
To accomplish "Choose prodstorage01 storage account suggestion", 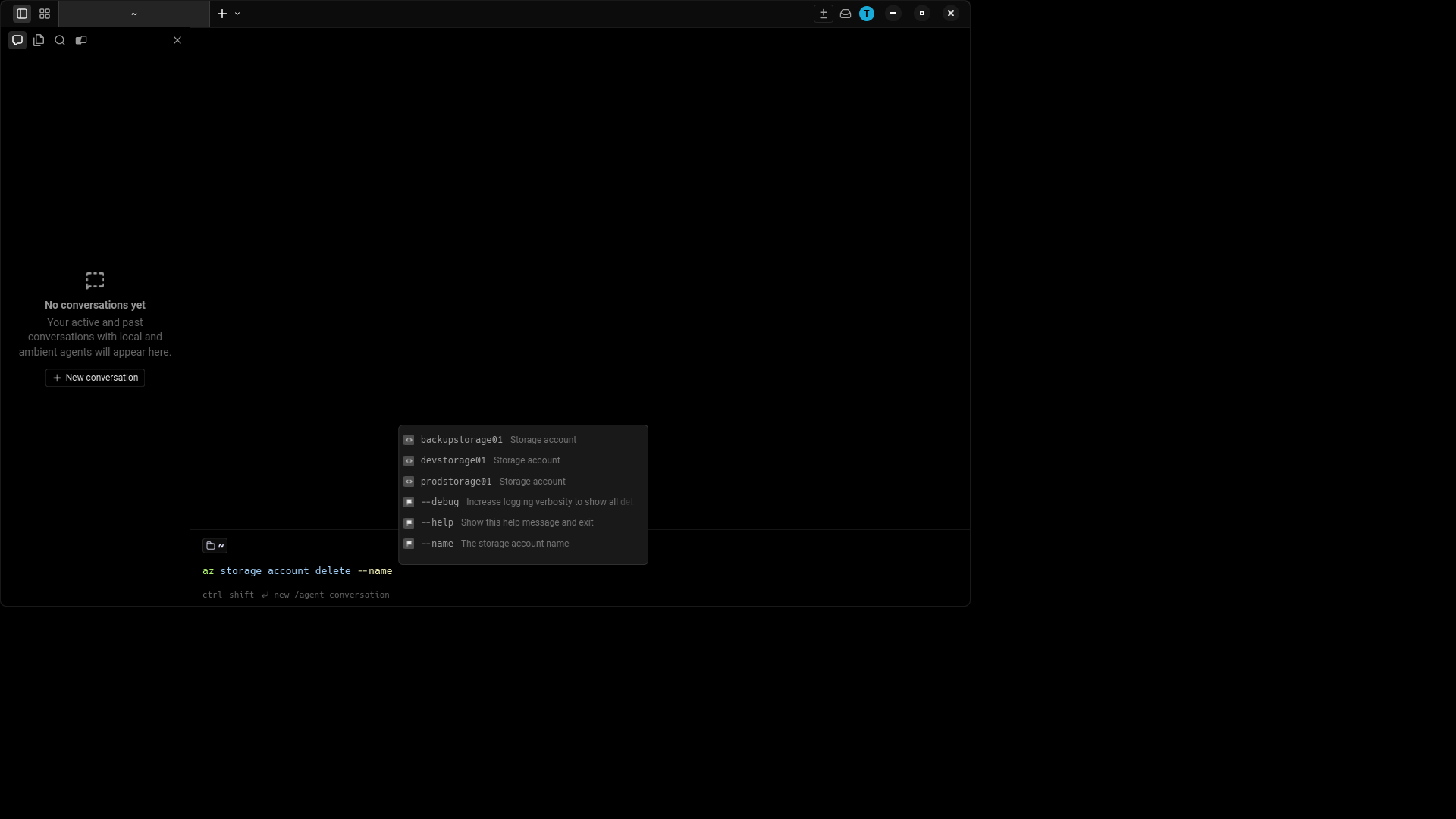I will [523, 482].
